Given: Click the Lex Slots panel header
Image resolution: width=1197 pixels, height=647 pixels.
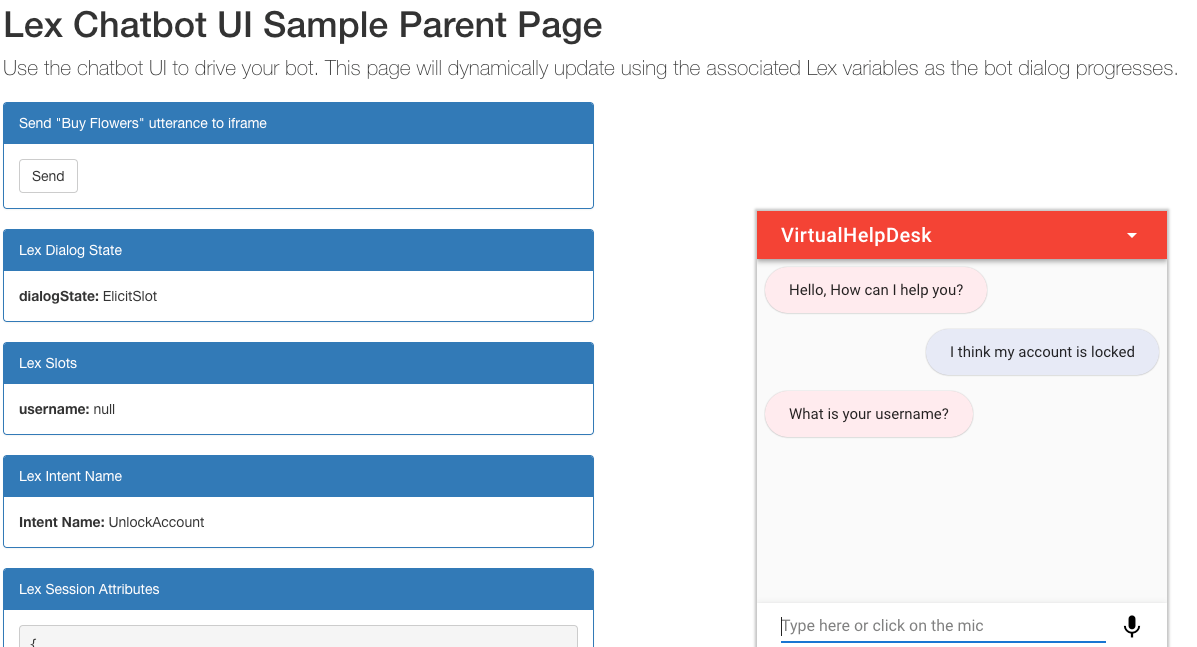Looking at the screenshot, I should (298, 363).
